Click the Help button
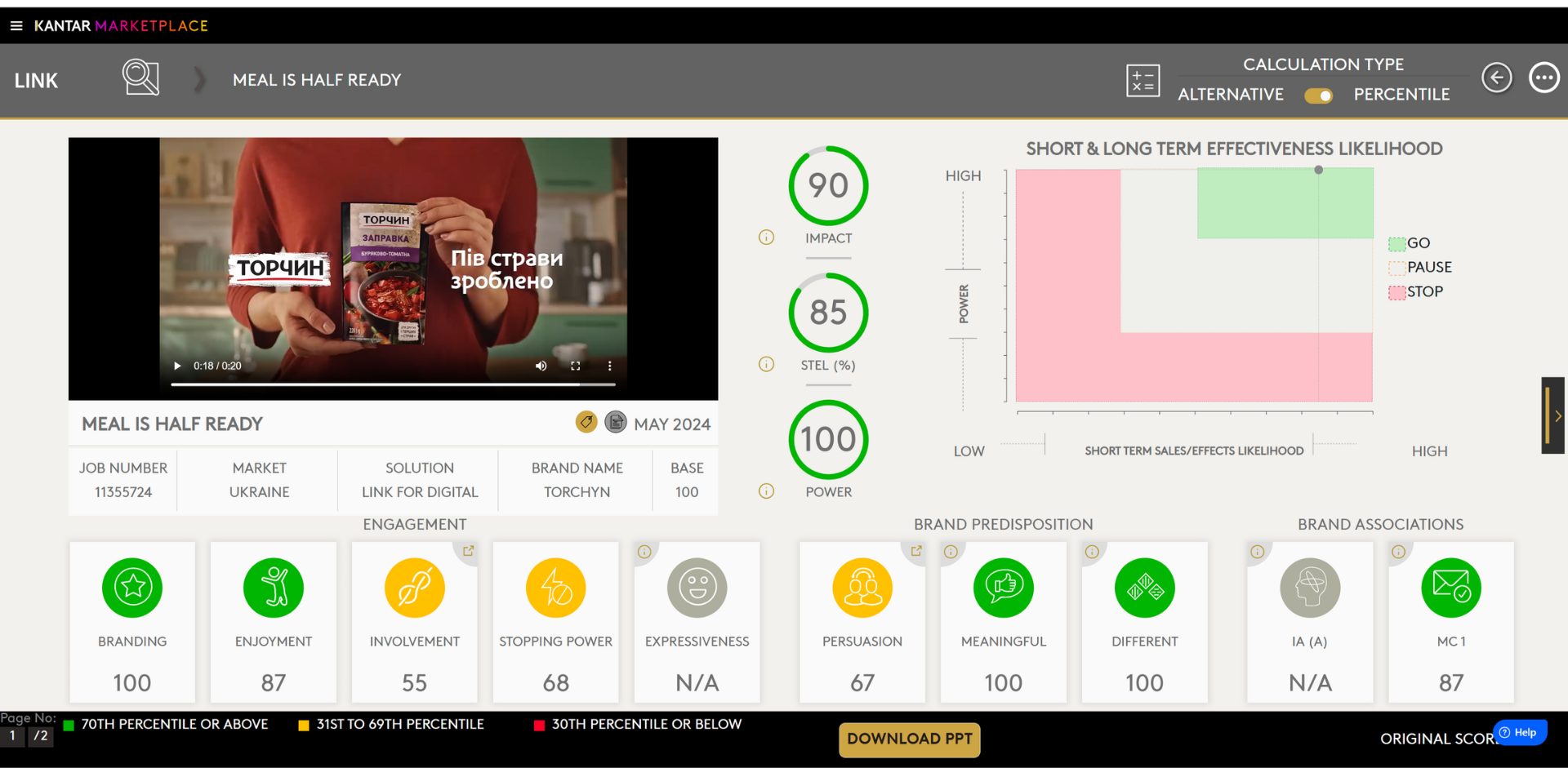This screenshot has width=1568, height=777. pos(1519,732)
